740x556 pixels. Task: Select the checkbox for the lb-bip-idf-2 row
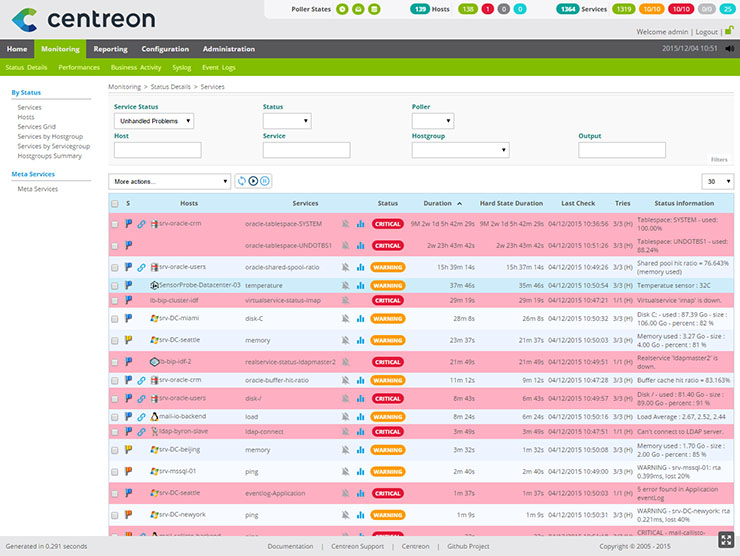(x=114, y=362)
